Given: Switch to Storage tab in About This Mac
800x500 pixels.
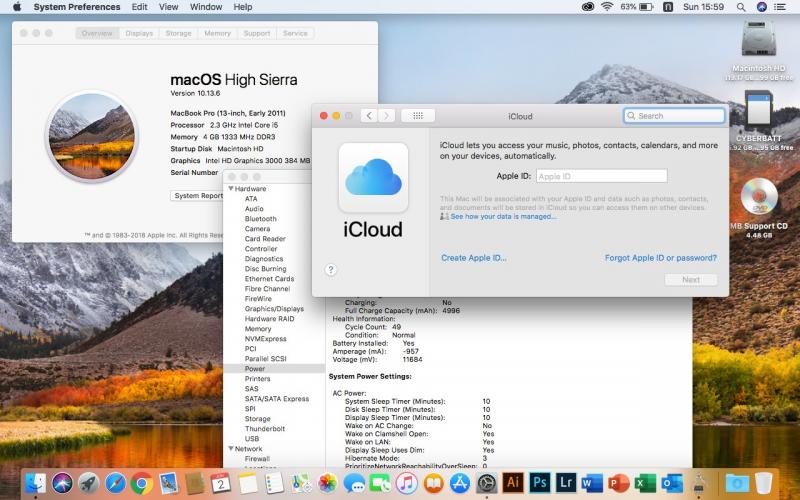Looking at the screenshot, I should (179, 33).
